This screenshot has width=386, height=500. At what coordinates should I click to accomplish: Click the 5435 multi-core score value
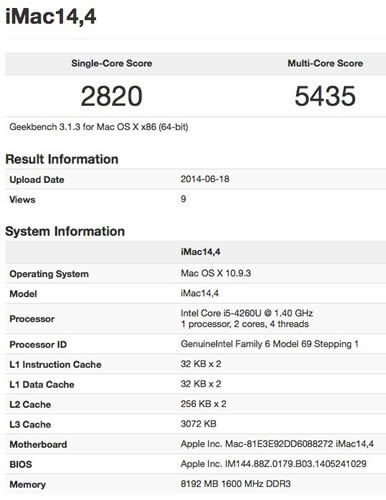325,96
